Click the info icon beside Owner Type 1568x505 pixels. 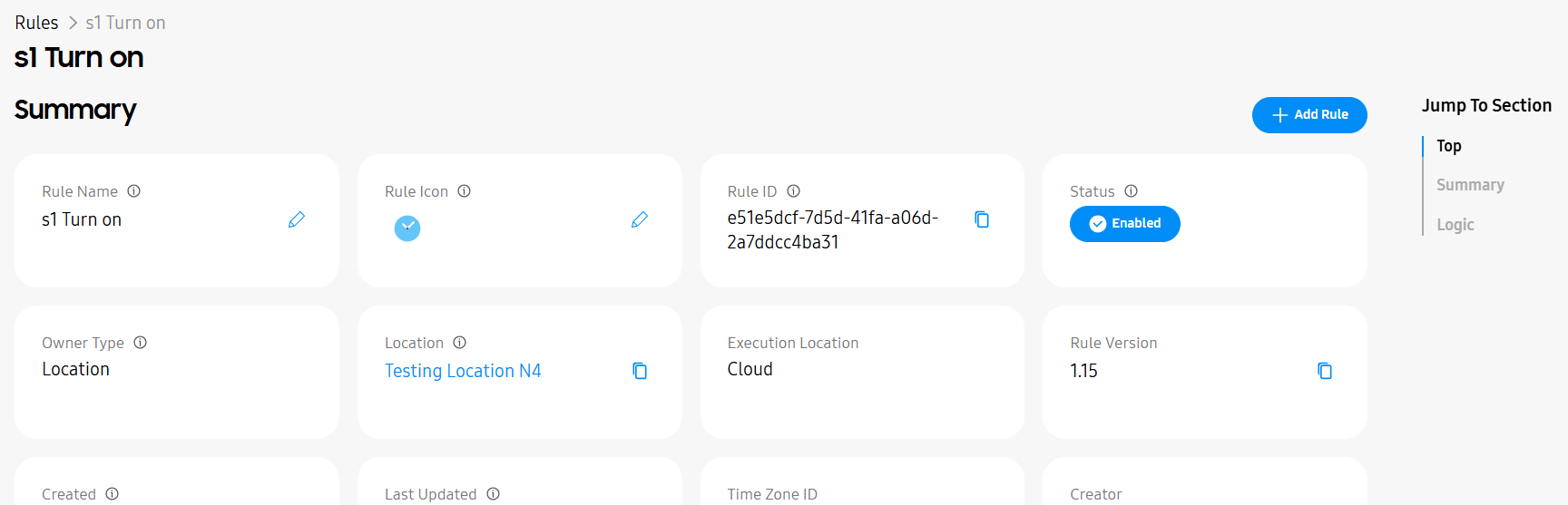point(141,343)
